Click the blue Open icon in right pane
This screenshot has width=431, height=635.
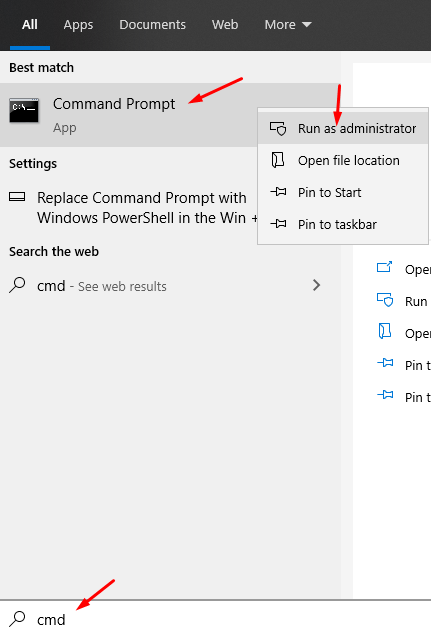[x=384, y=267]
